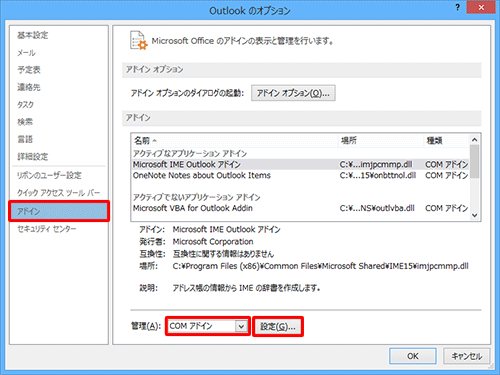Sort add-ins by 名前 column header
Screen dimensions: 500x375
[234, 141]
